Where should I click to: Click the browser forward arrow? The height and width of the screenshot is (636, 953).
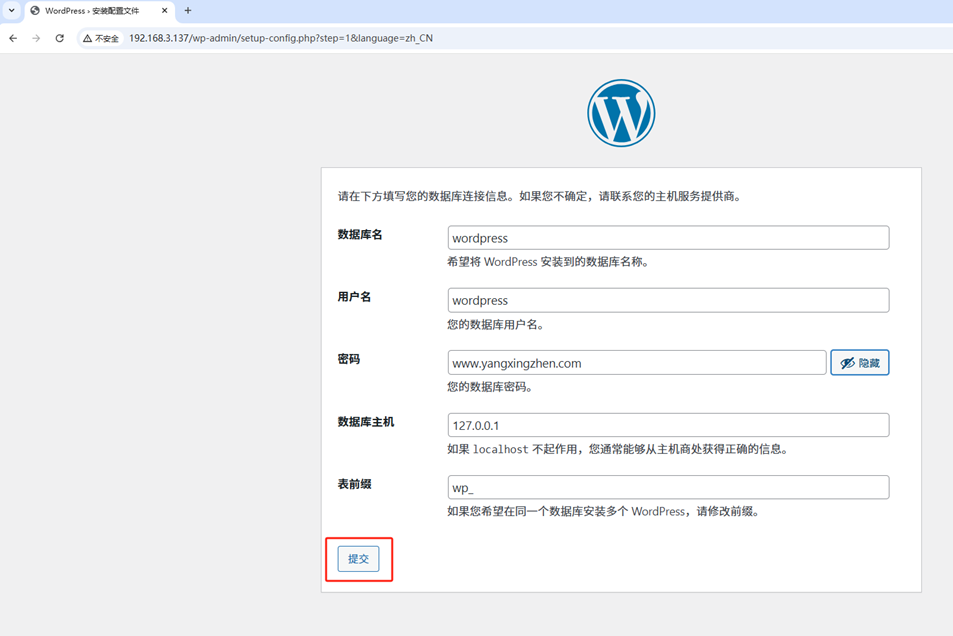[36, 38]
